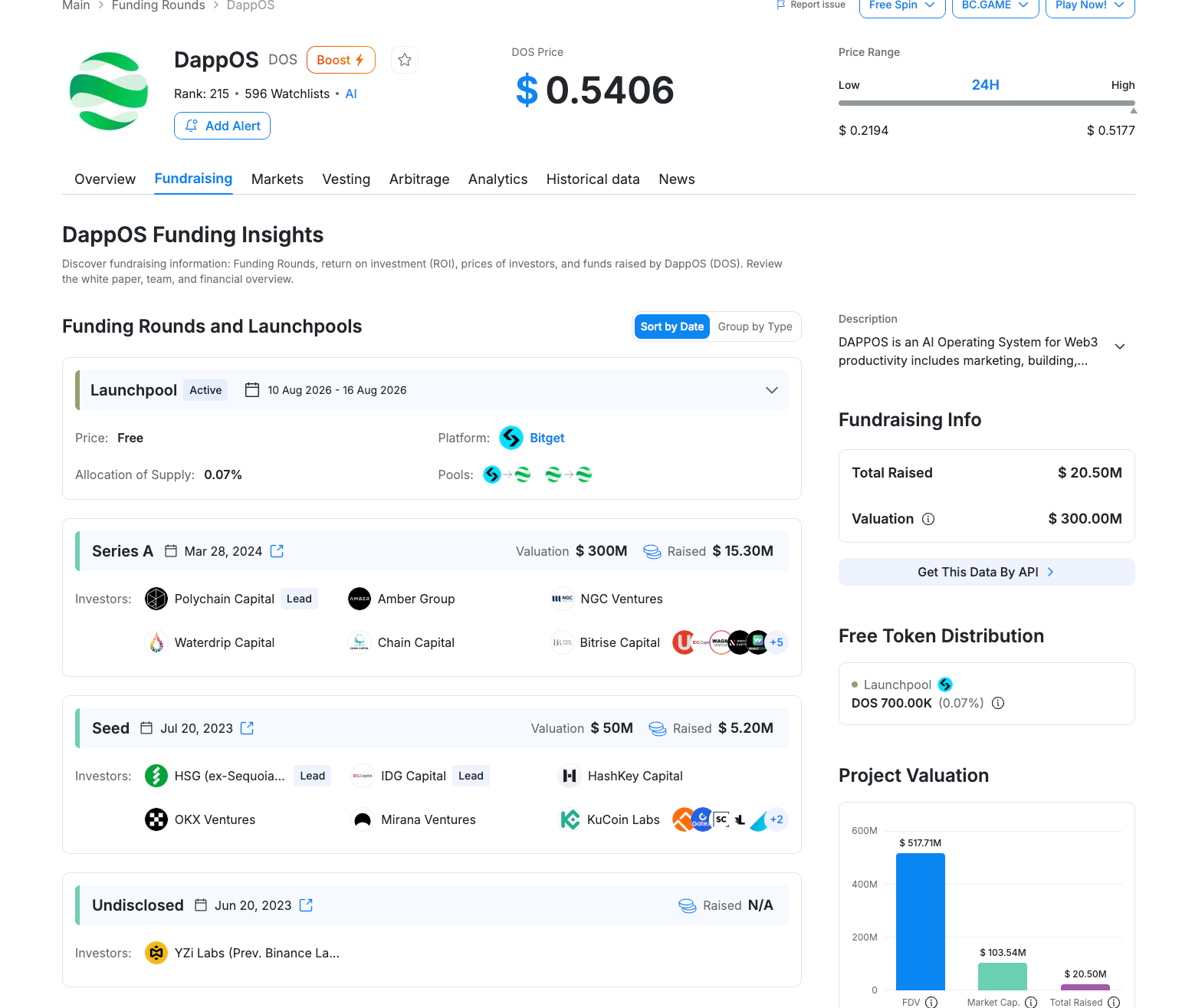The width and height of the screenshot is (1182, 1008).
Task: Go to Funding Rounds breadcrumb
Action: point(159,5)
